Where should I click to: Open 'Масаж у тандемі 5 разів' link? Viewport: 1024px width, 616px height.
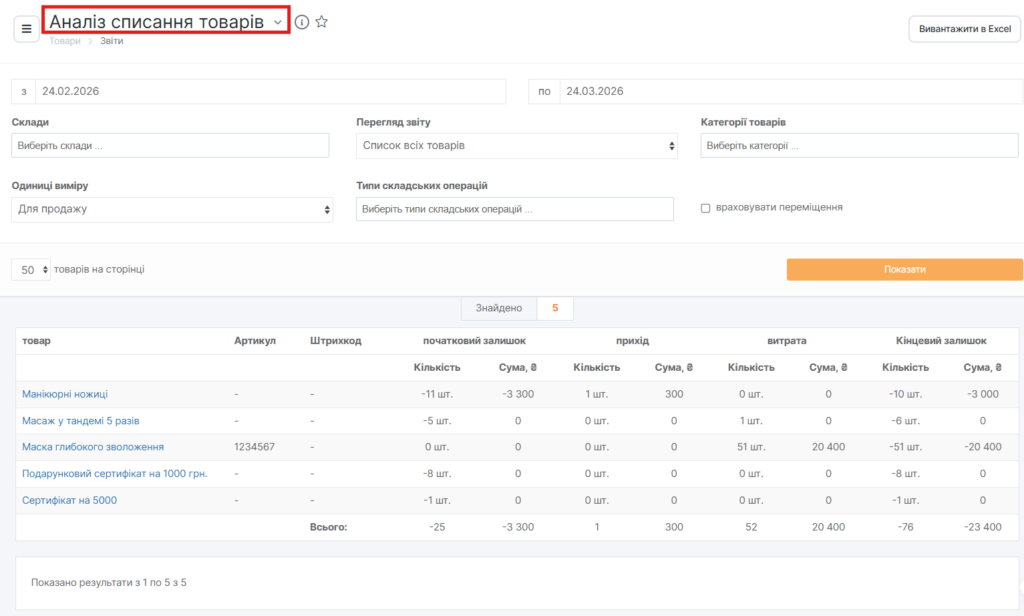pyautogui.click(x=80, y=421)
